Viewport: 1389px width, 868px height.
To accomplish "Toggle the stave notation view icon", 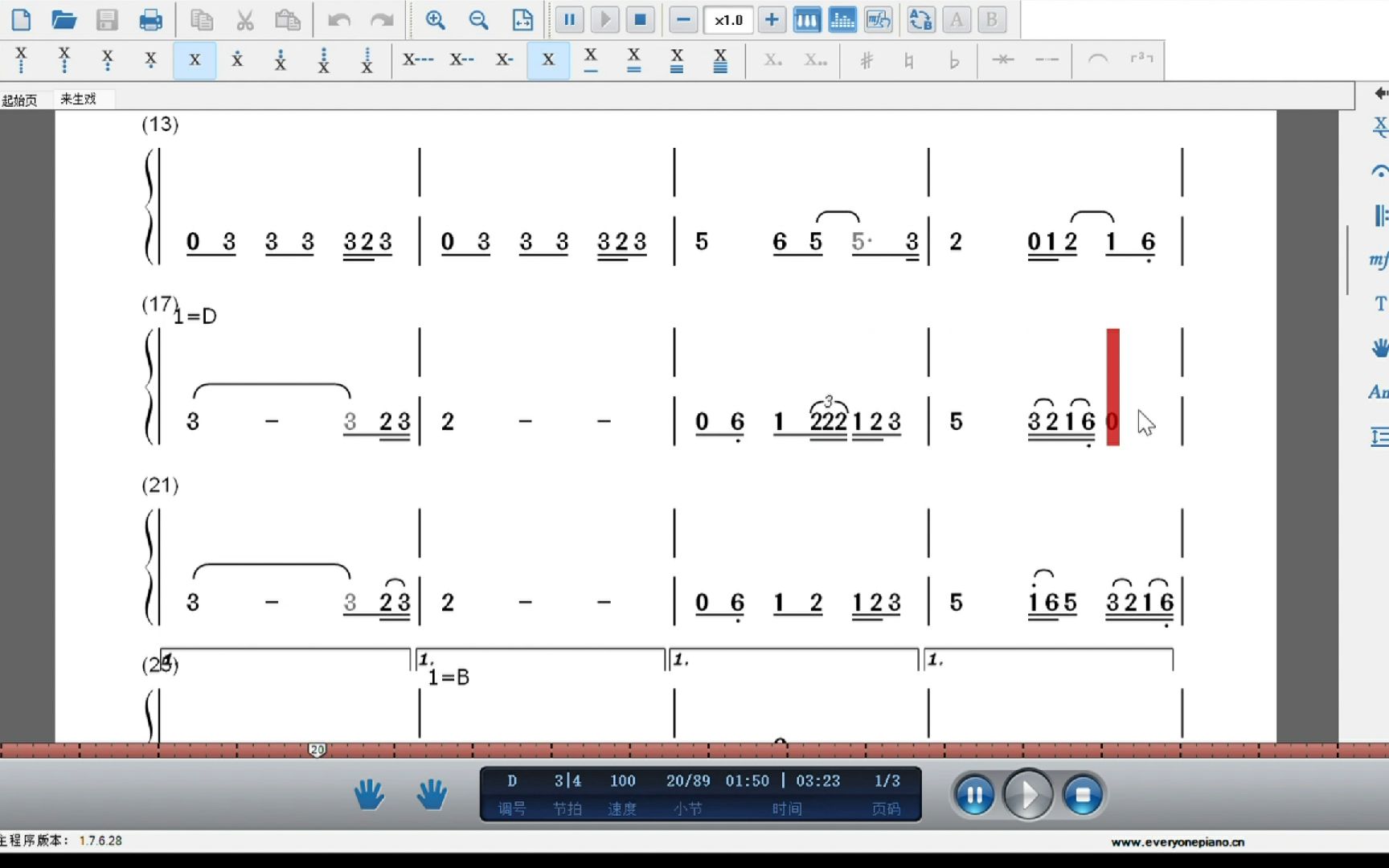I will point(878,20).
